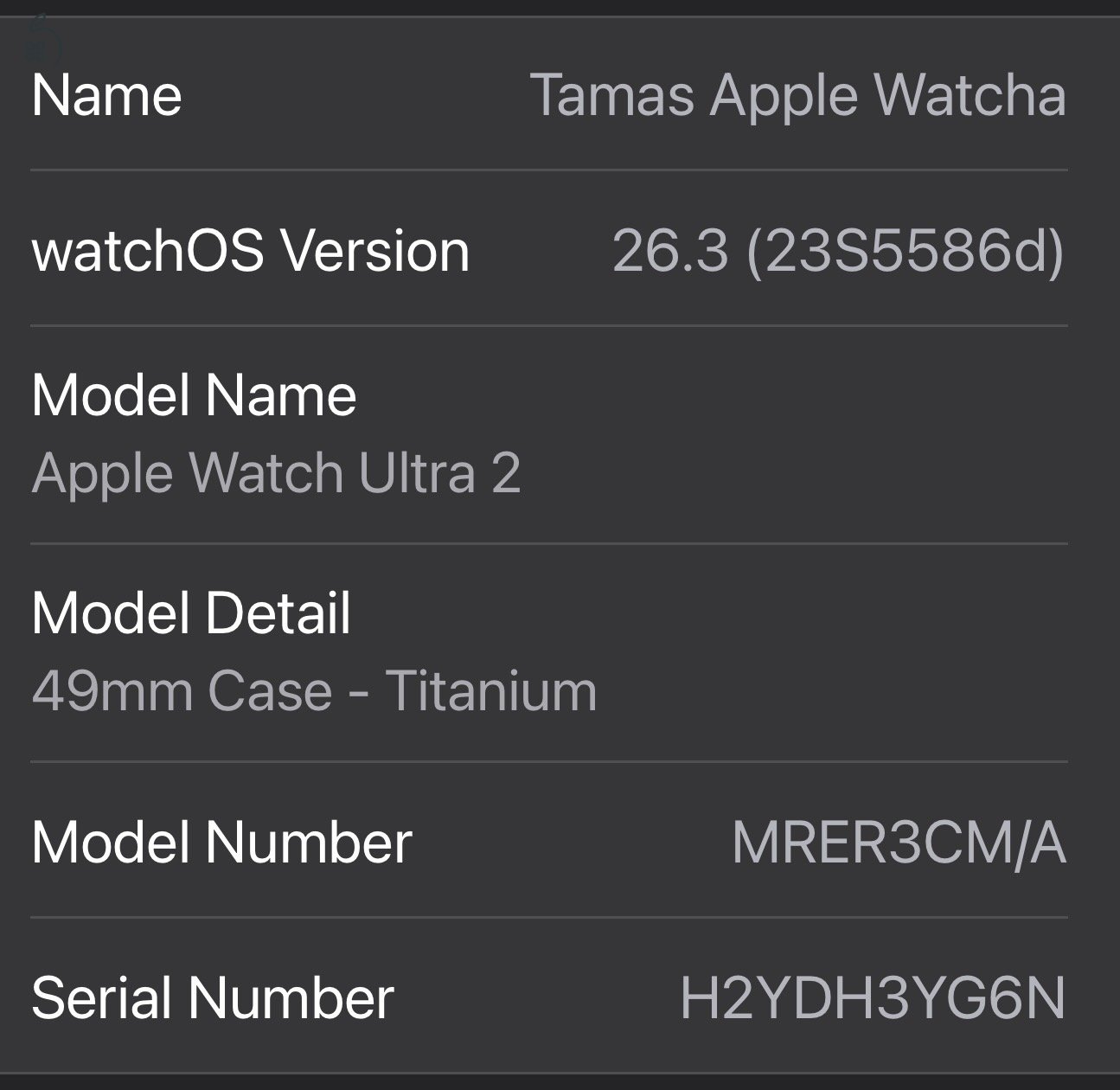Select the Name row
This screenshot has width=1120, height=1090.
coord(554,95)
